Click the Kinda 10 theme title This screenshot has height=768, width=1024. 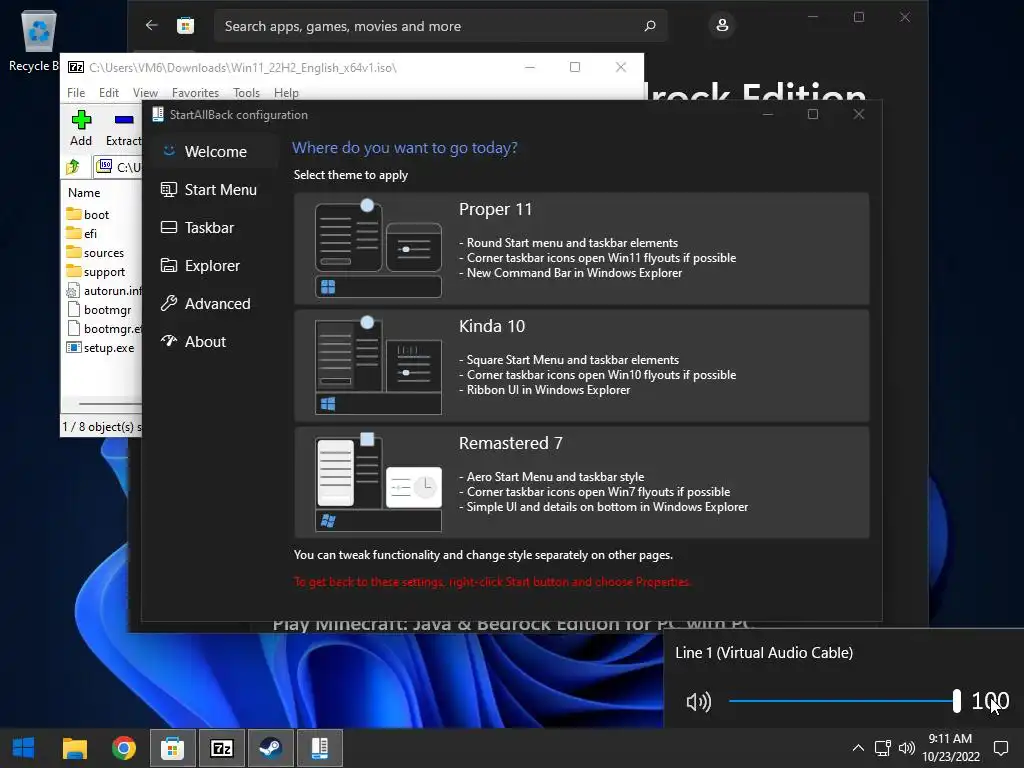point(492,326)
